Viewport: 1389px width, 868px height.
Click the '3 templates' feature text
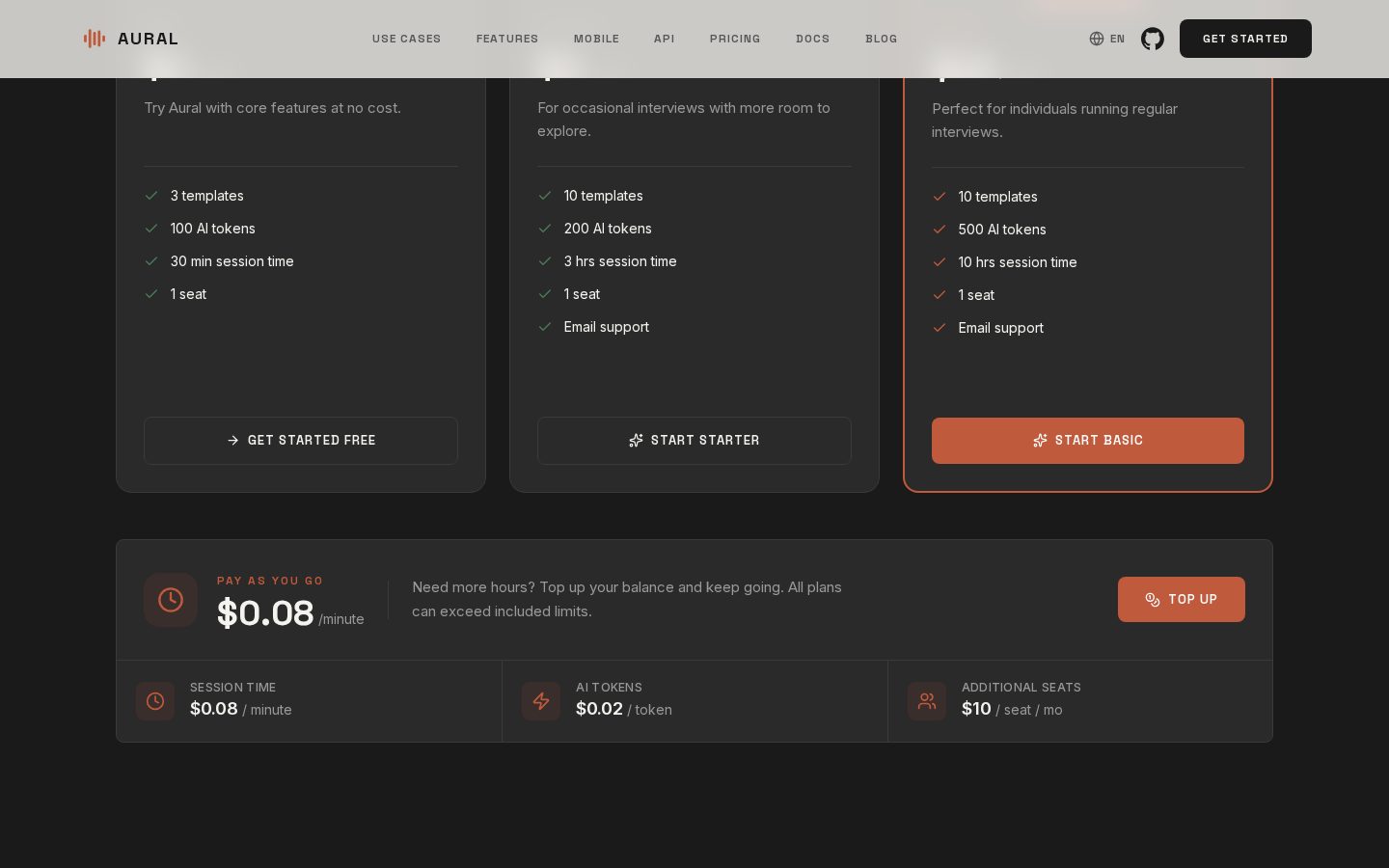click(x=207, y=196)
